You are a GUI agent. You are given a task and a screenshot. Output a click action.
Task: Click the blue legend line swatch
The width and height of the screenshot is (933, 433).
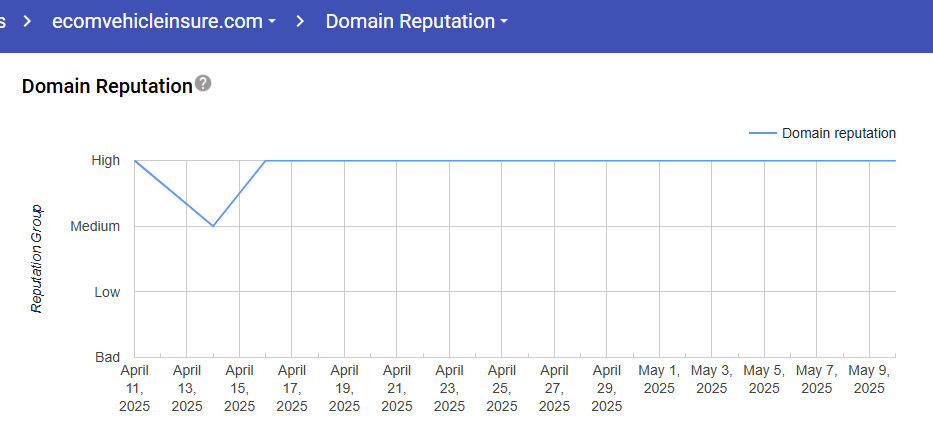point(762,133)
